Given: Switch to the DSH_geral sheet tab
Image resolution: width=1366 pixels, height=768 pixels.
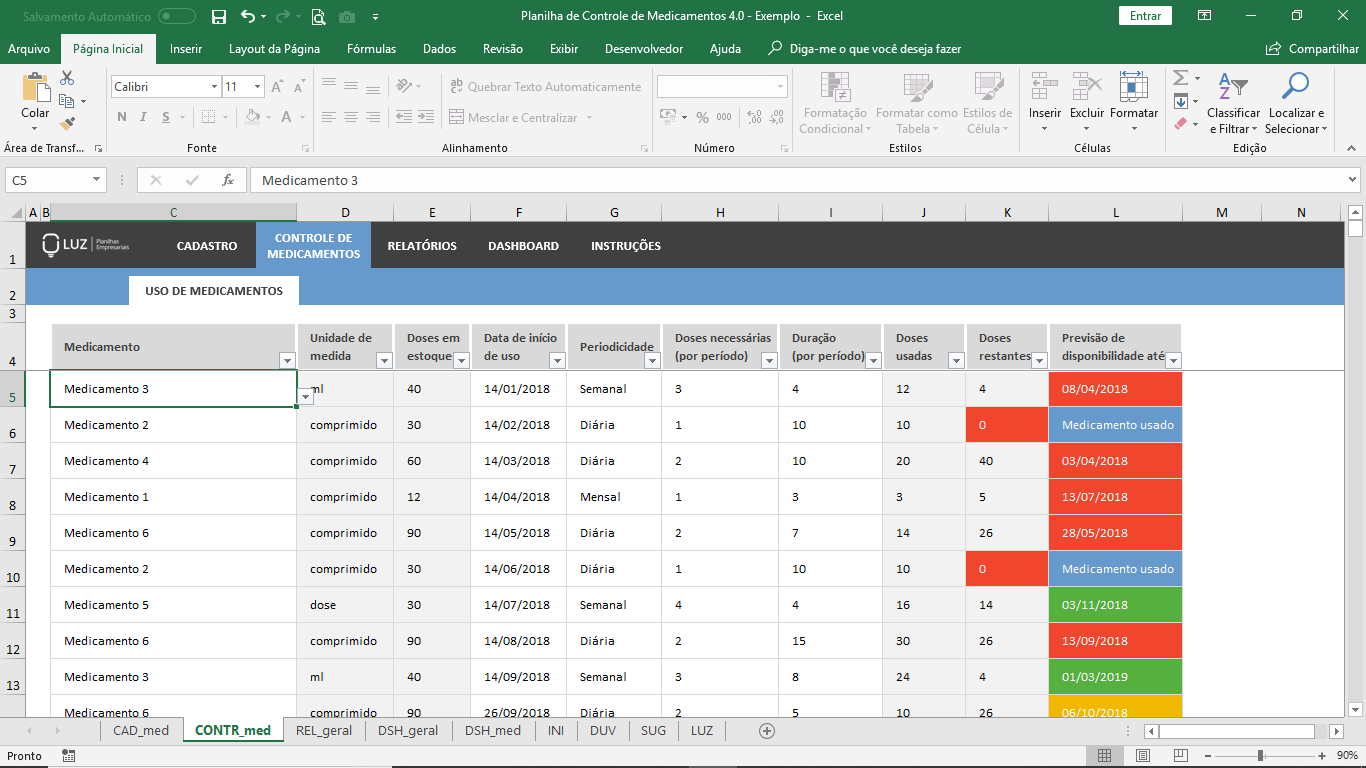Looking at the screenshot, I should pos(408,731).
